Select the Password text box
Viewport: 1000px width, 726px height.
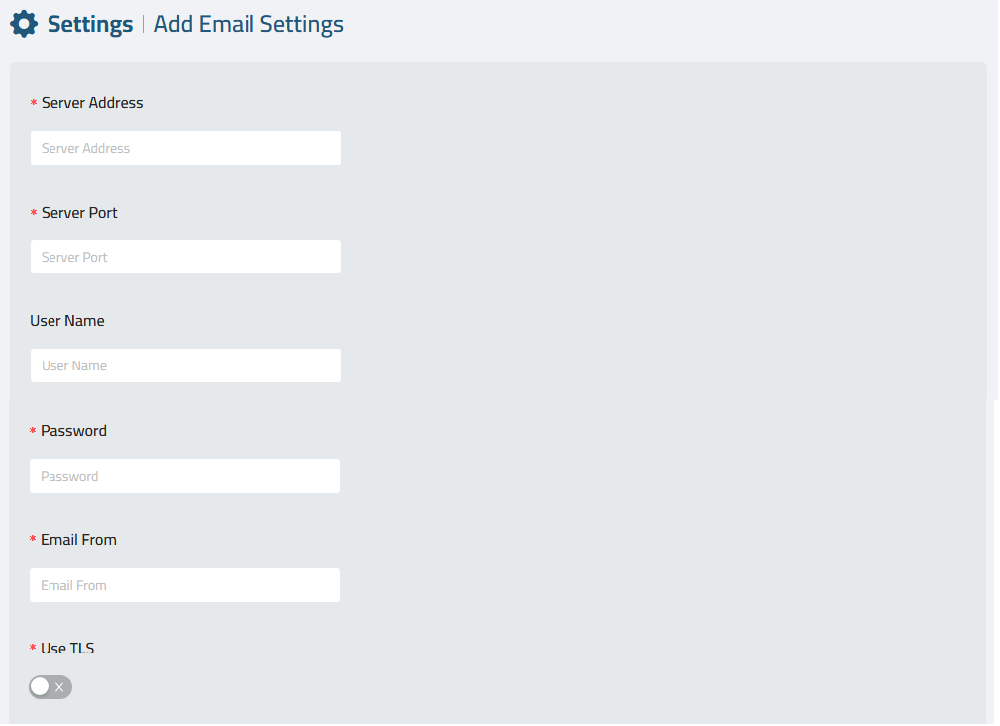pyautogui.click(x=185, y=476)
